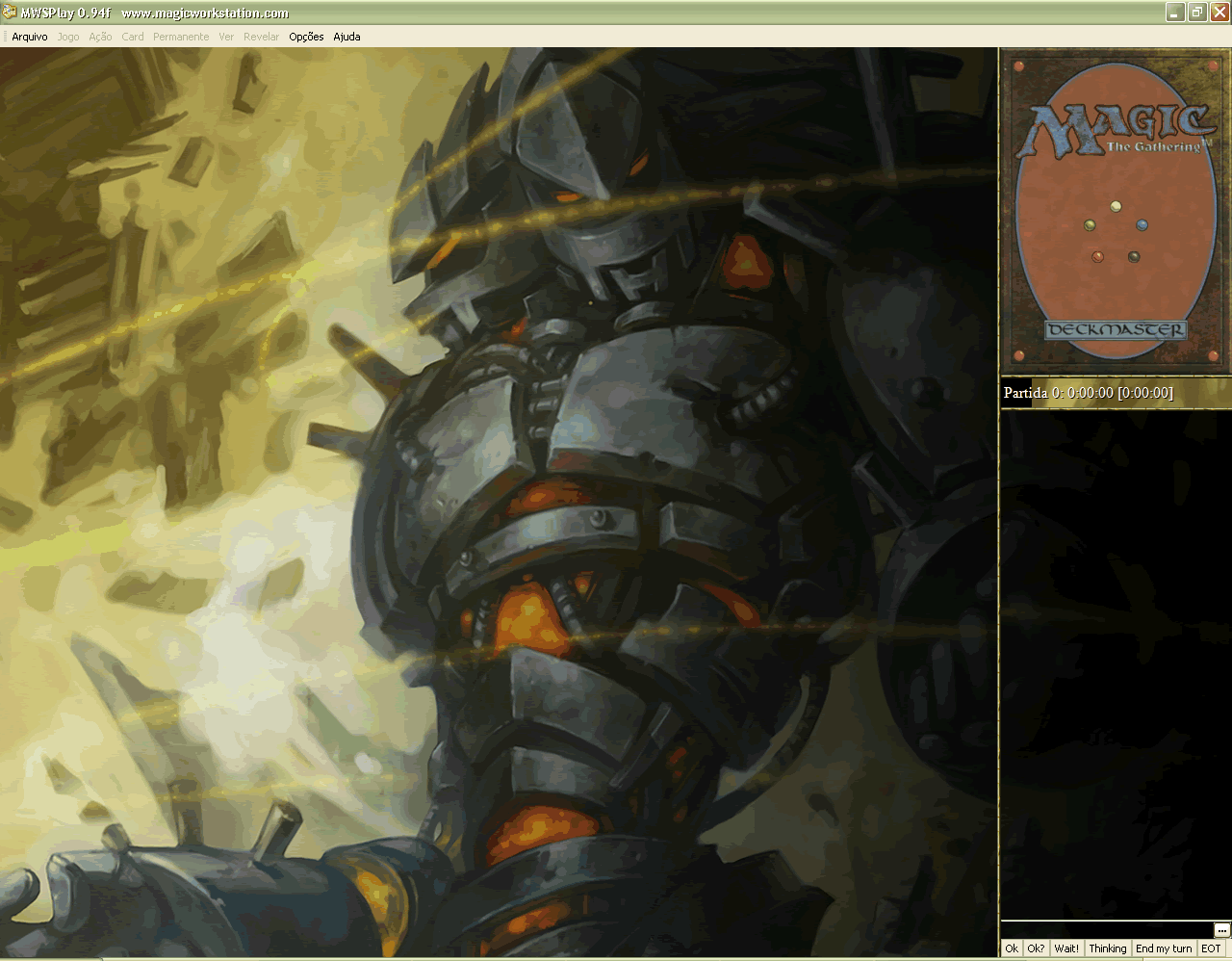Open the Arquivo menu
The height and width of the screenshot is (961, 1232).
click(x=30, y=37)
